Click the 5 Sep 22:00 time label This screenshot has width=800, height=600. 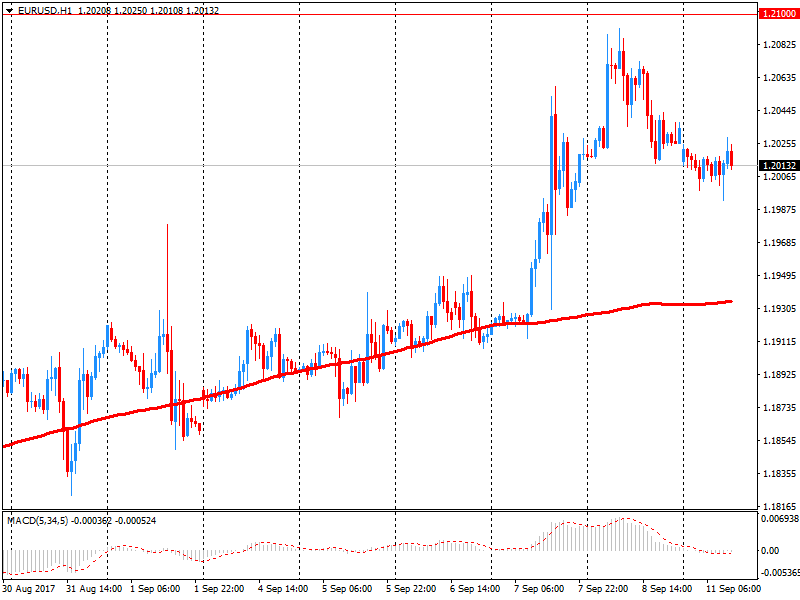coord(411,589)
